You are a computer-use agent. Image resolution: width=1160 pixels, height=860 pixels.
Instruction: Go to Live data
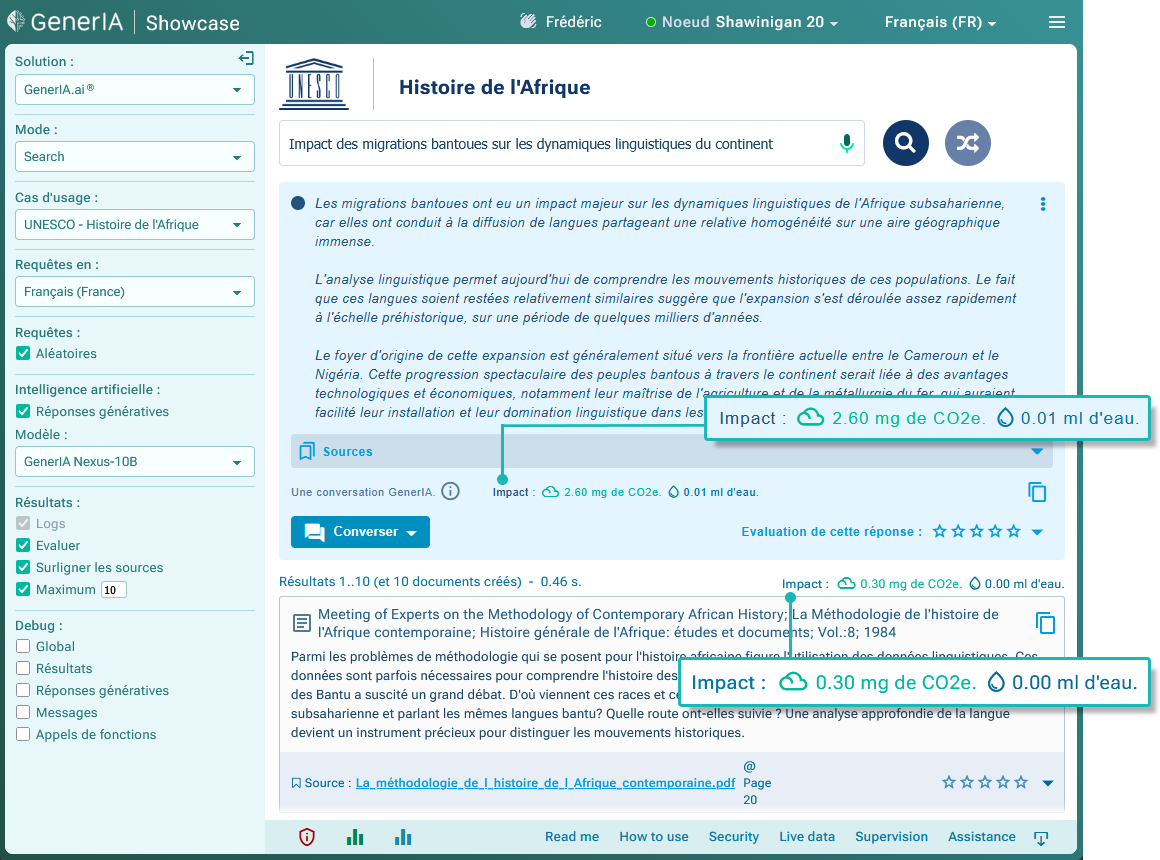coord(807,837)
